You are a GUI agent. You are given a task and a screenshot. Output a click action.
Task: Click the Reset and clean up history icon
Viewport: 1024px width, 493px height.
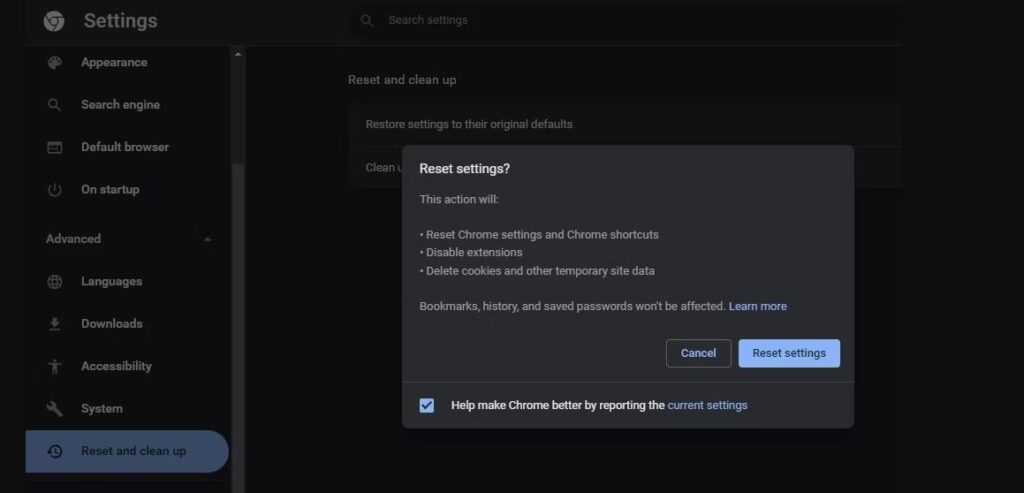[55, 451]
